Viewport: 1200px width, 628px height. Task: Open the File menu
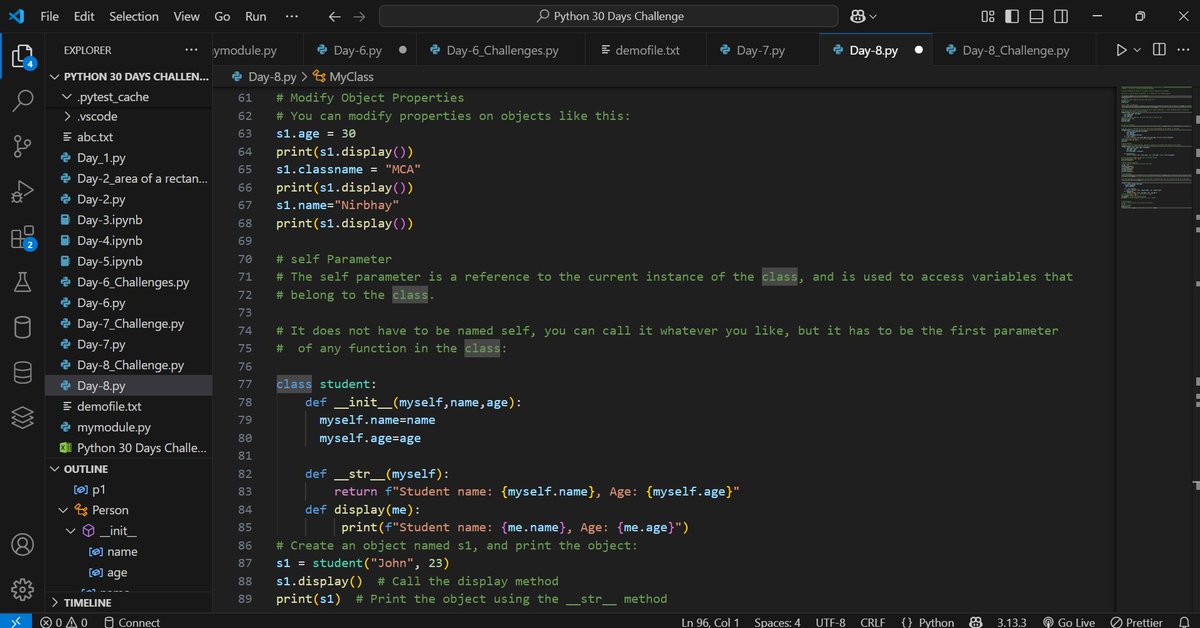pos(49,16)
